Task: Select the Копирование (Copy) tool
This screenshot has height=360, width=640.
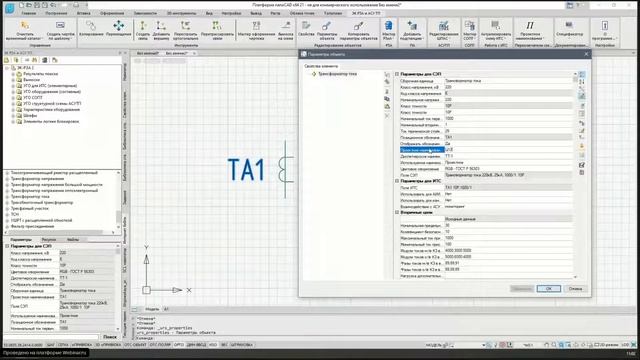Action: (x=91, y=29)
